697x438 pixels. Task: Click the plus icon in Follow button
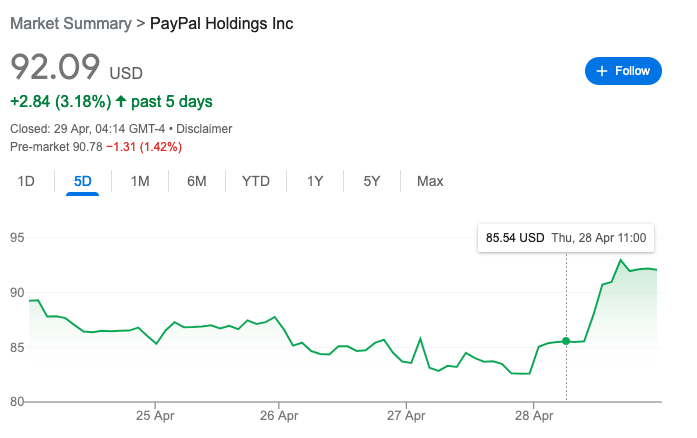(x=601, y=71)
